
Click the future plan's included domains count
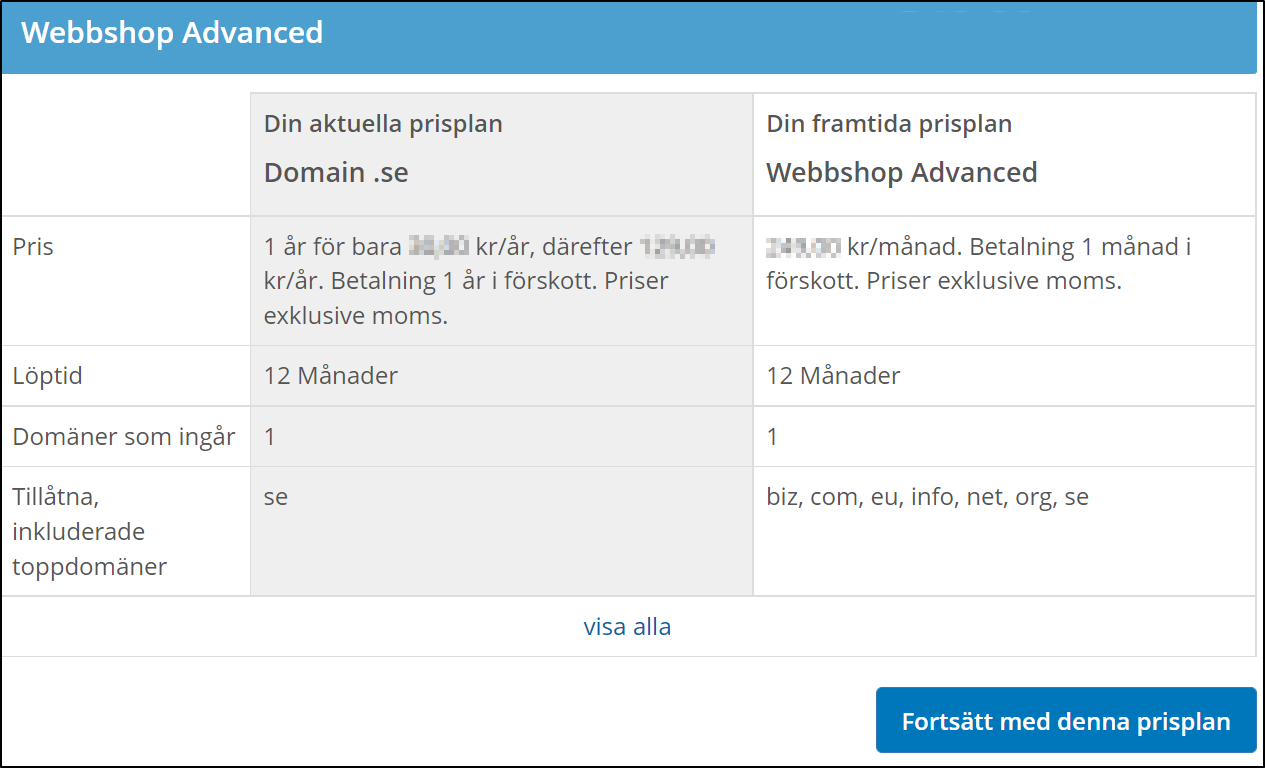click(x=772, y=436)
